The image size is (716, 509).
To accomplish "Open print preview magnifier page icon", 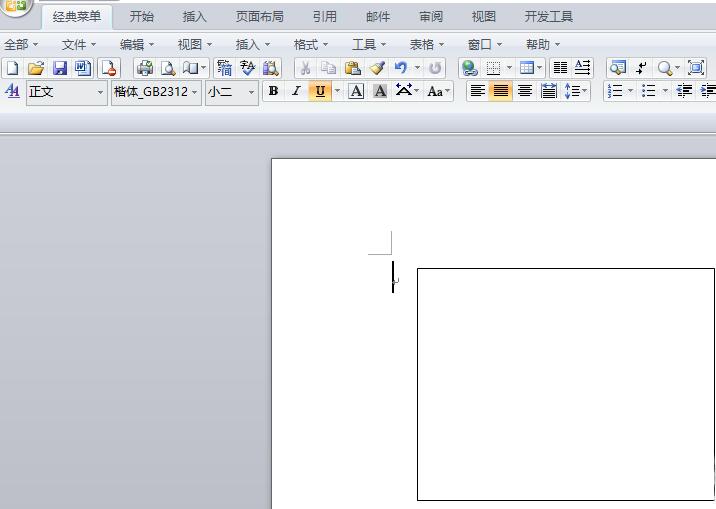I will click(168, 68).
